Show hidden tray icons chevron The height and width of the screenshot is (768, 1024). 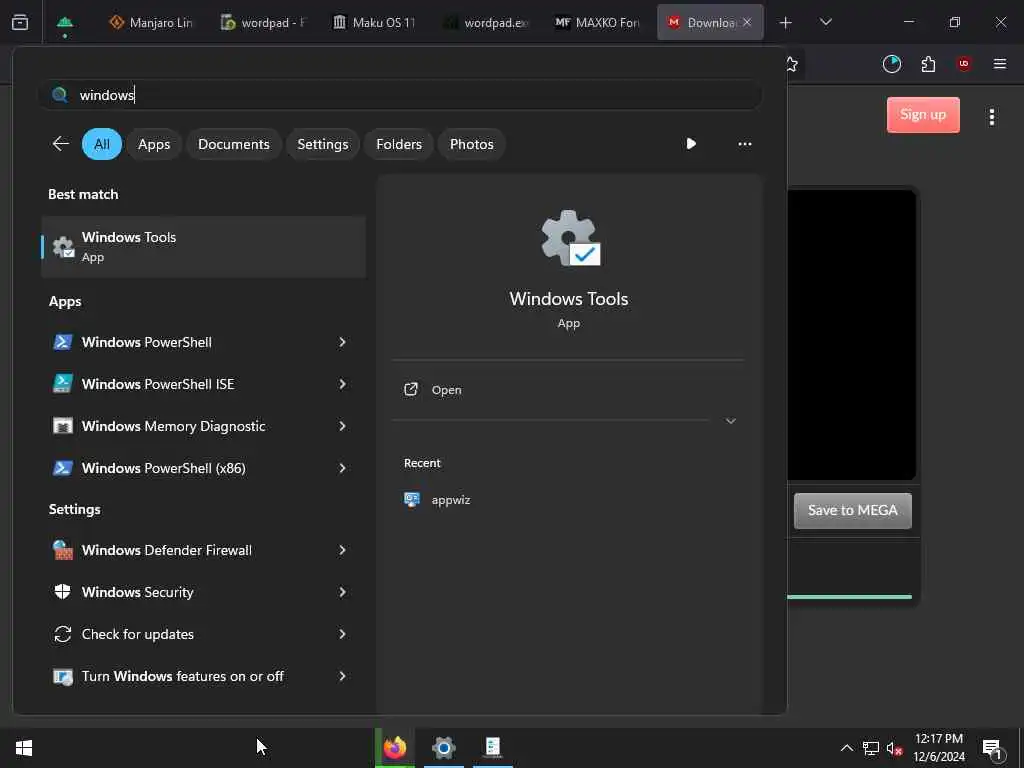coord(846,748)
